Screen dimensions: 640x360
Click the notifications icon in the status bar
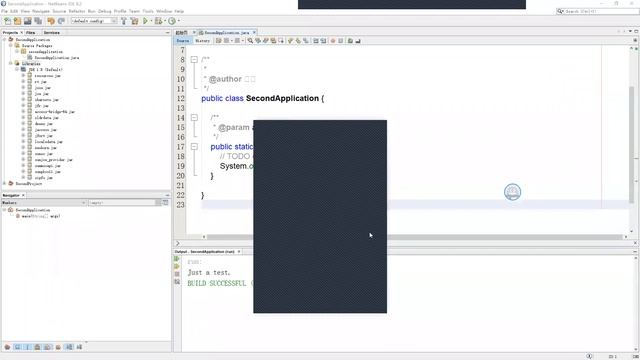589,356
